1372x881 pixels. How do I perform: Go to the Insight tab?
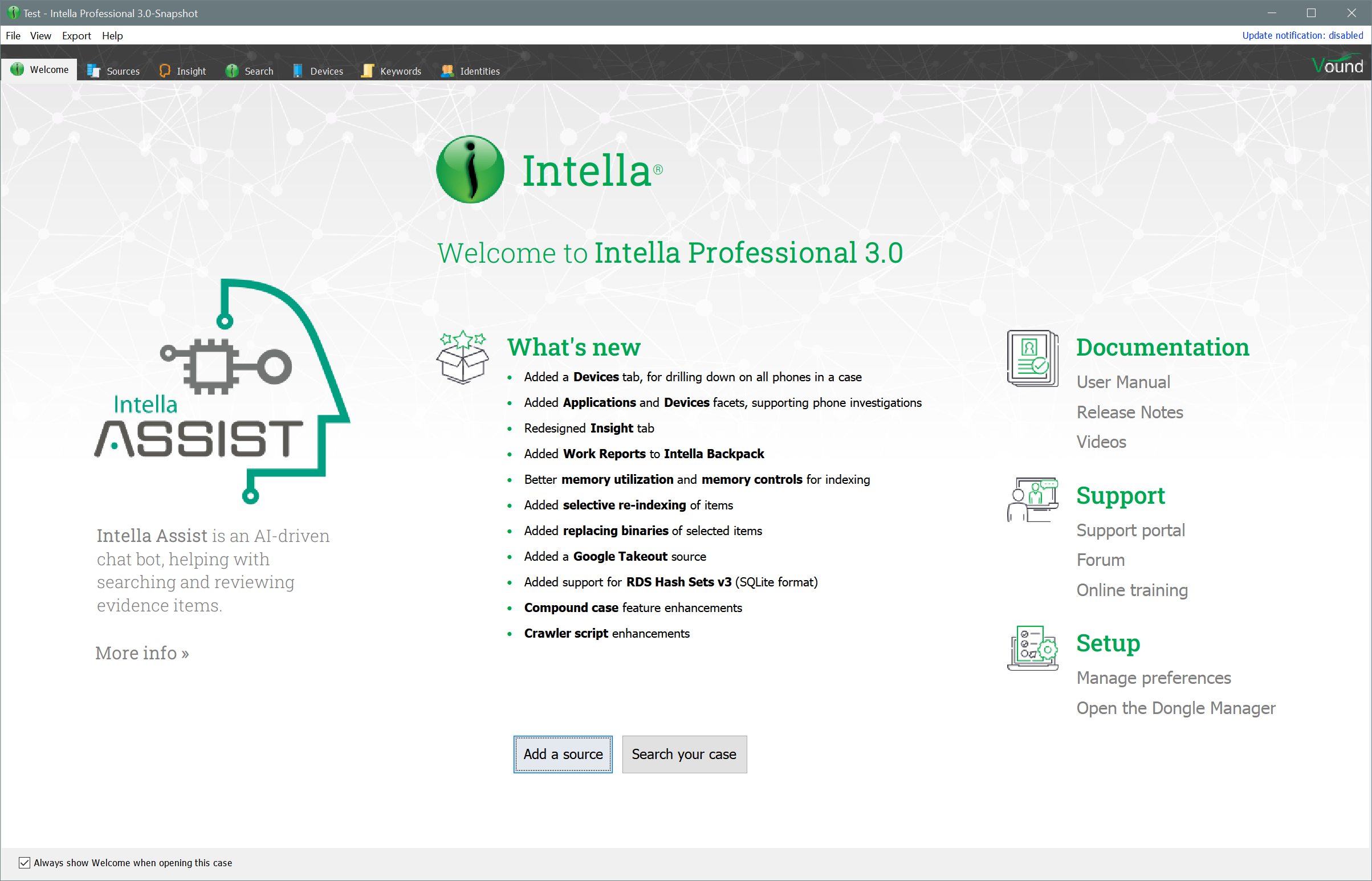pos(182,71)
